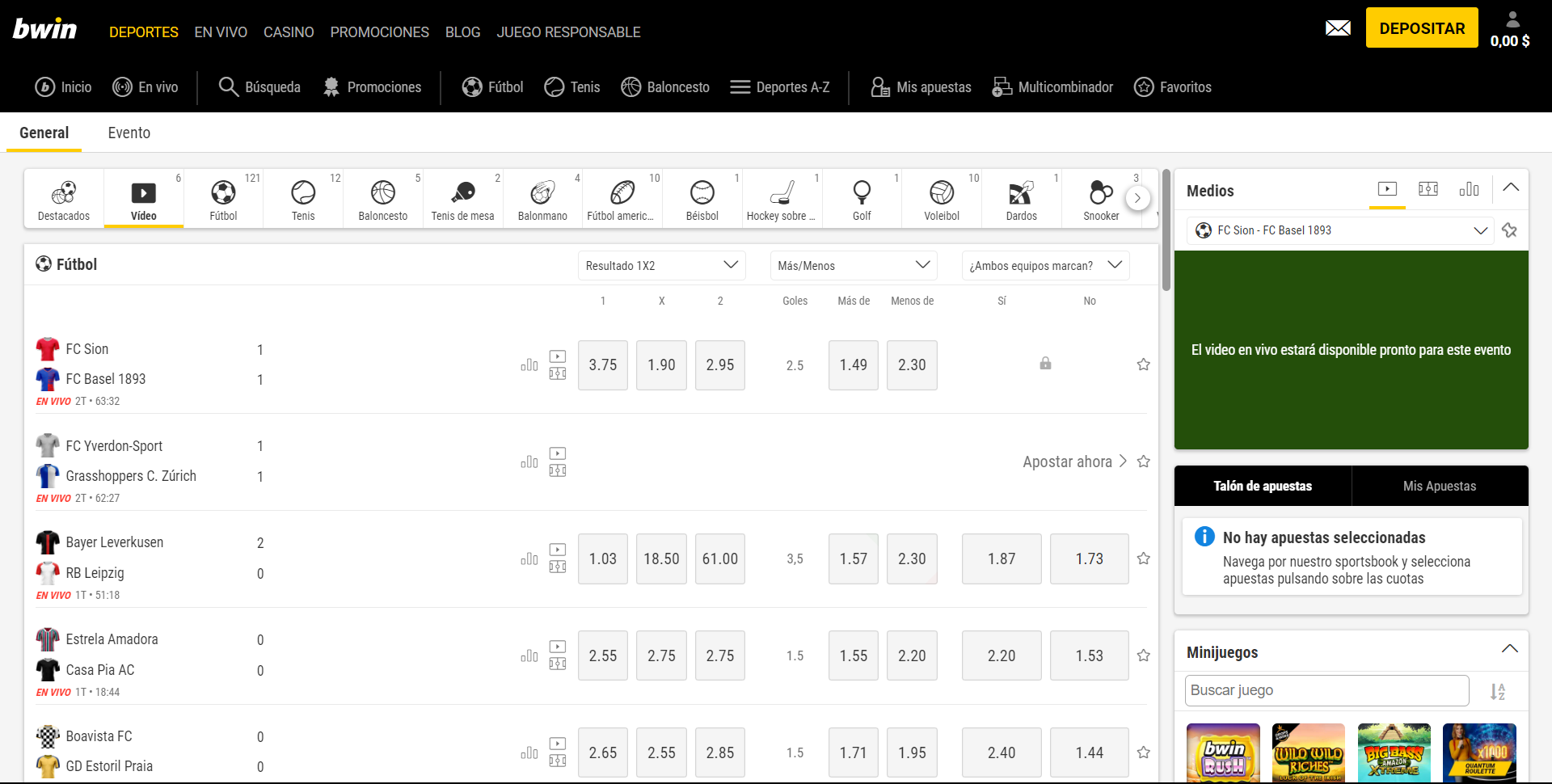Collapse the Minijuegos panel

(1510, 649)
